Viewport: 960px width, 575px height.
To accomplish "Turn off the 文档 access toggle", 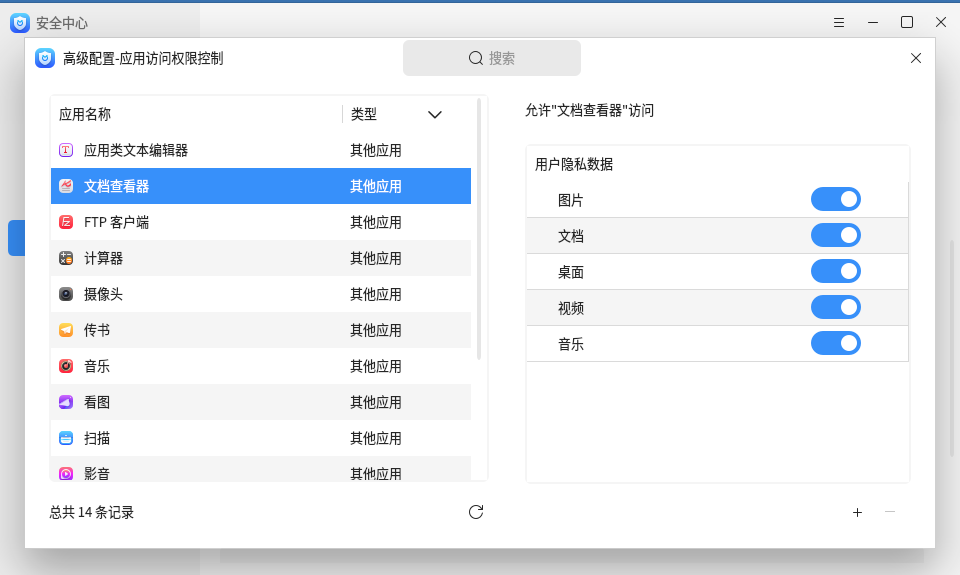I will pos(835,235).
